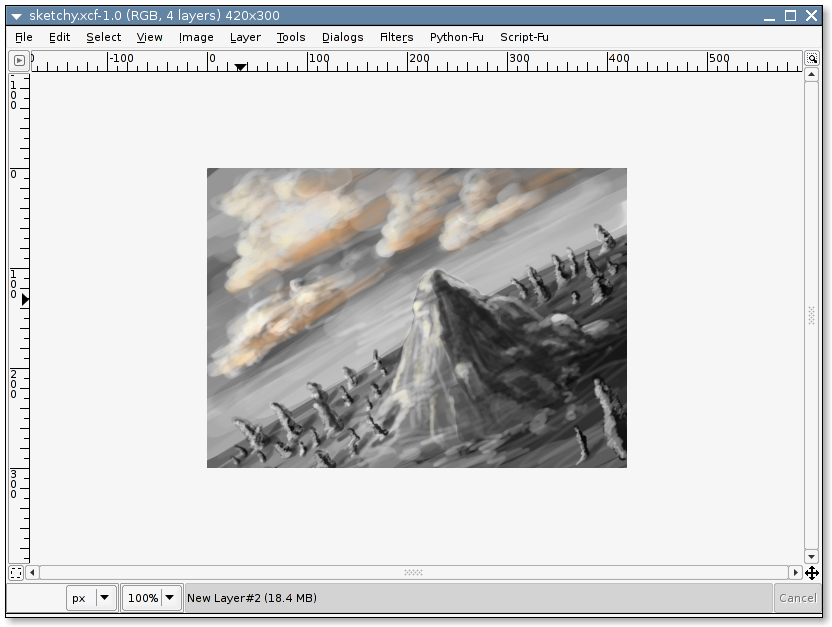832x627 pixels.
Task: Click vertical scrollbar down arrow
Action: pyautogui.click(x=811, y=556)
